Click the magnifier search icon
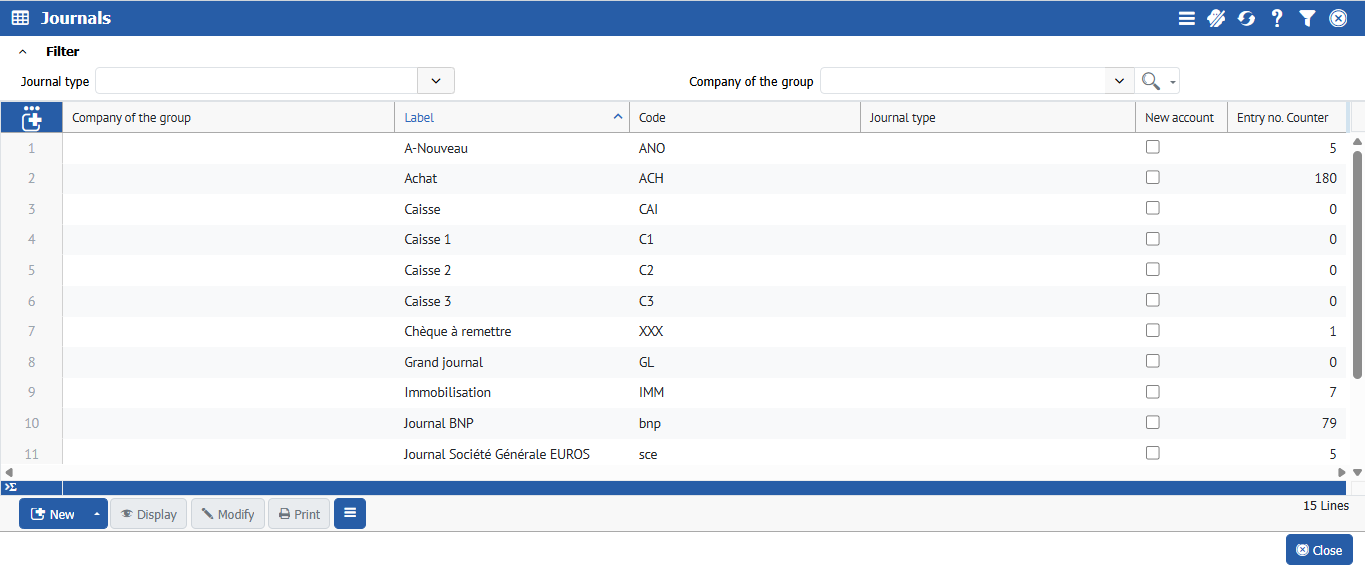 click(1151, 81)
